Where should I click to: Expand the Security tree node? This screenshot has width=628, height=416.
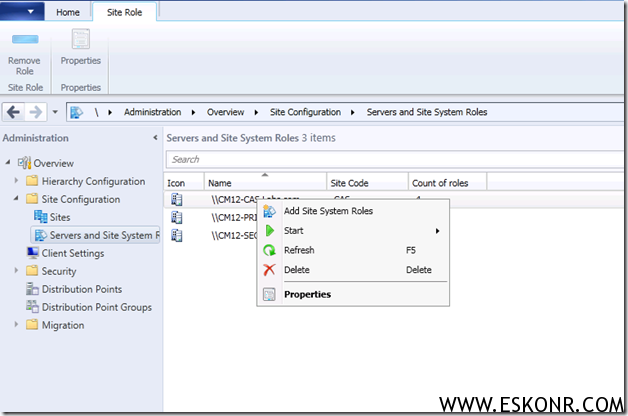[x=16, y=270]
